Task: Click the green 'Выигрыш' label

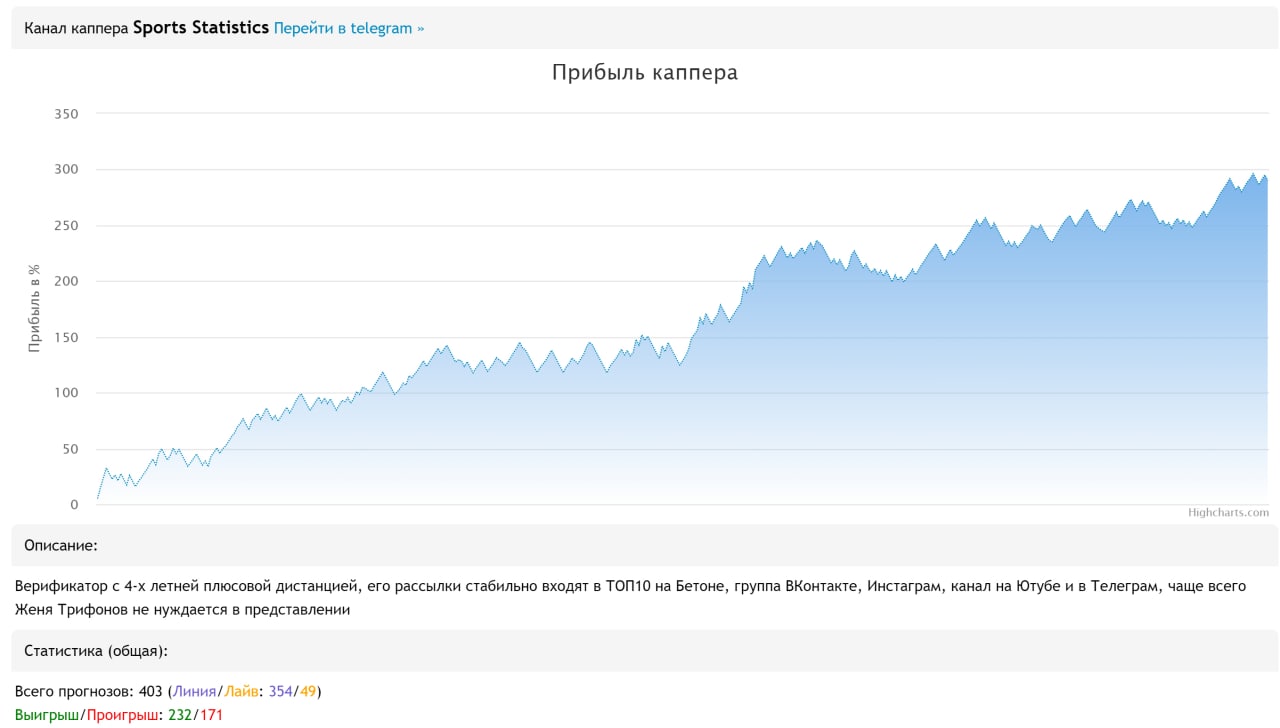Action: click(47, 715)
